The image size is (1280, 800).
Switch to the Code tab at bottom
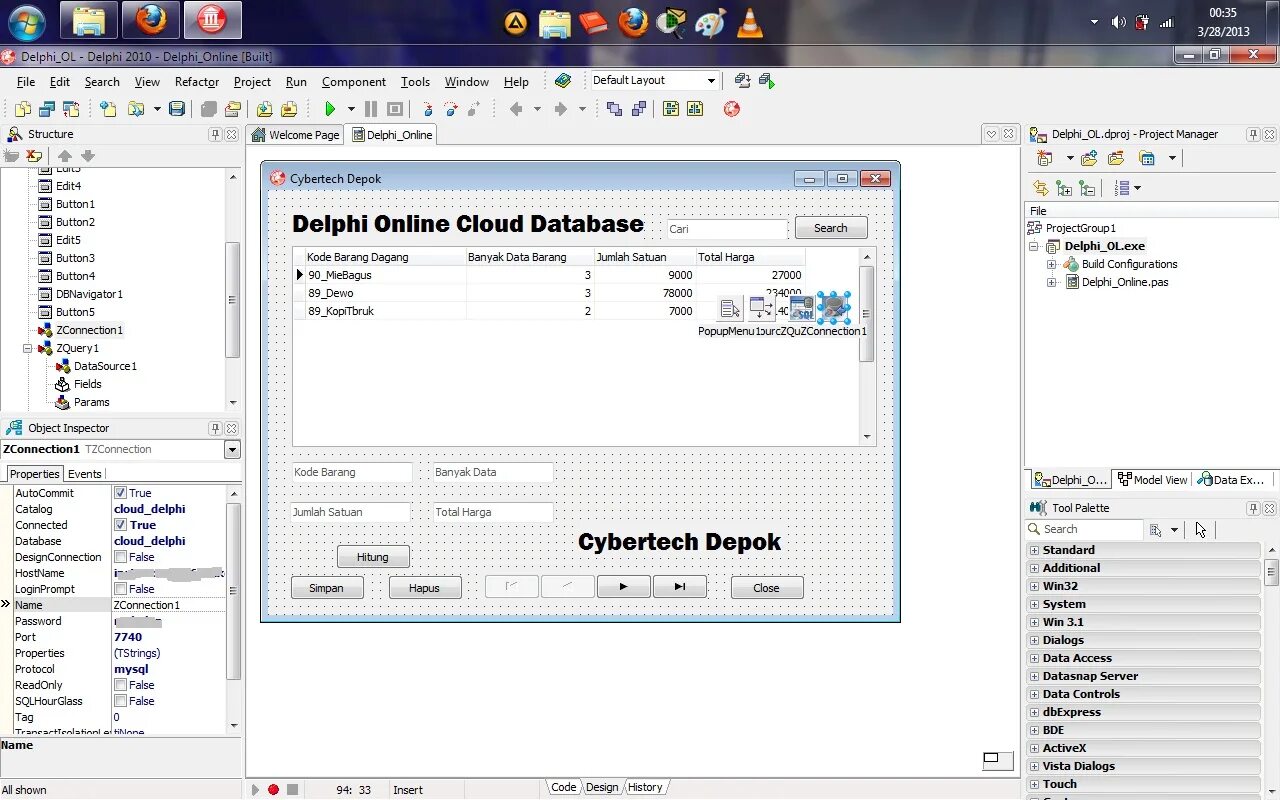coord(564,787)
